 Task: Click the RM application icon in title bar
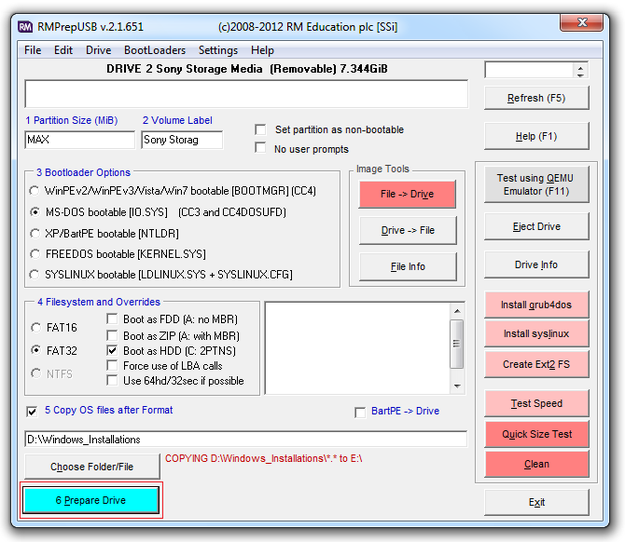(x=25, y=27)
